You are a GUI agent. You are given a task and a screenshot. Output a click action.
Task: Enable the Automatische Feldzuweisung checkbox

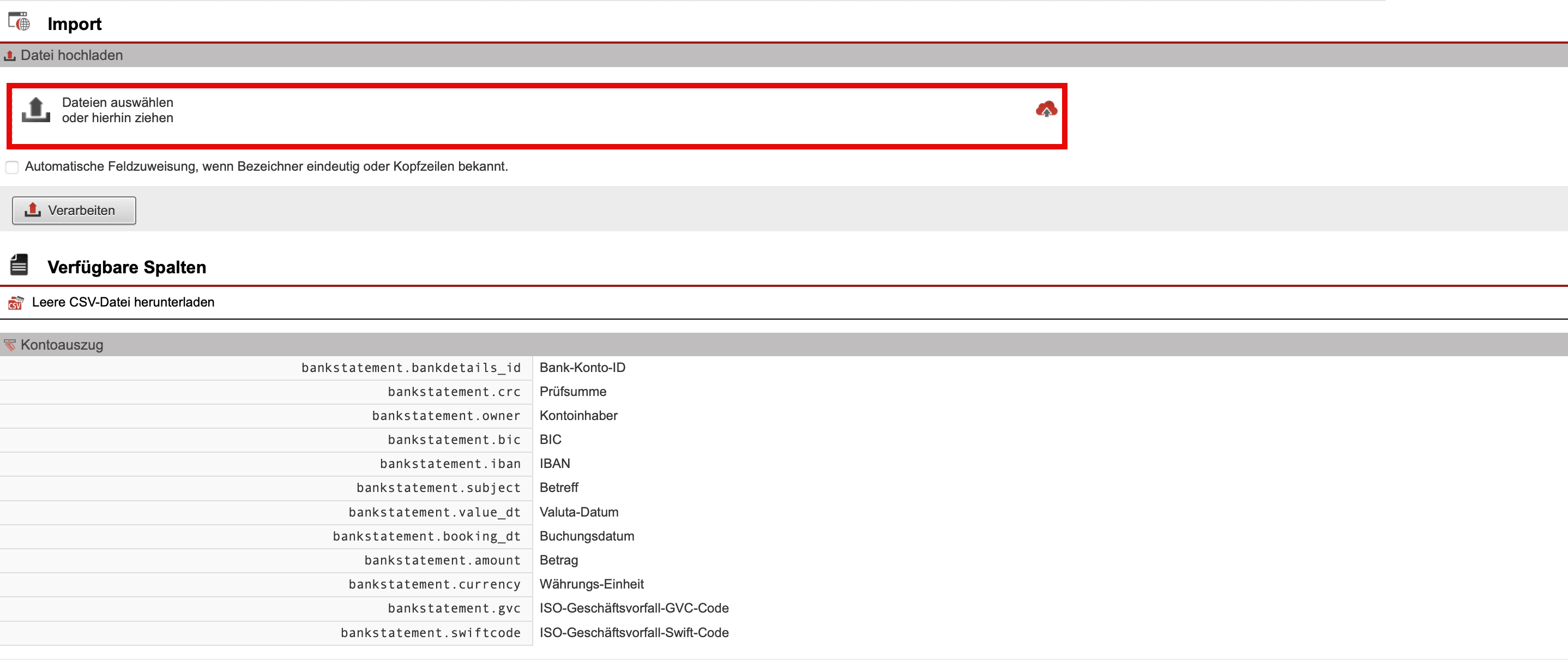point(12,167)
